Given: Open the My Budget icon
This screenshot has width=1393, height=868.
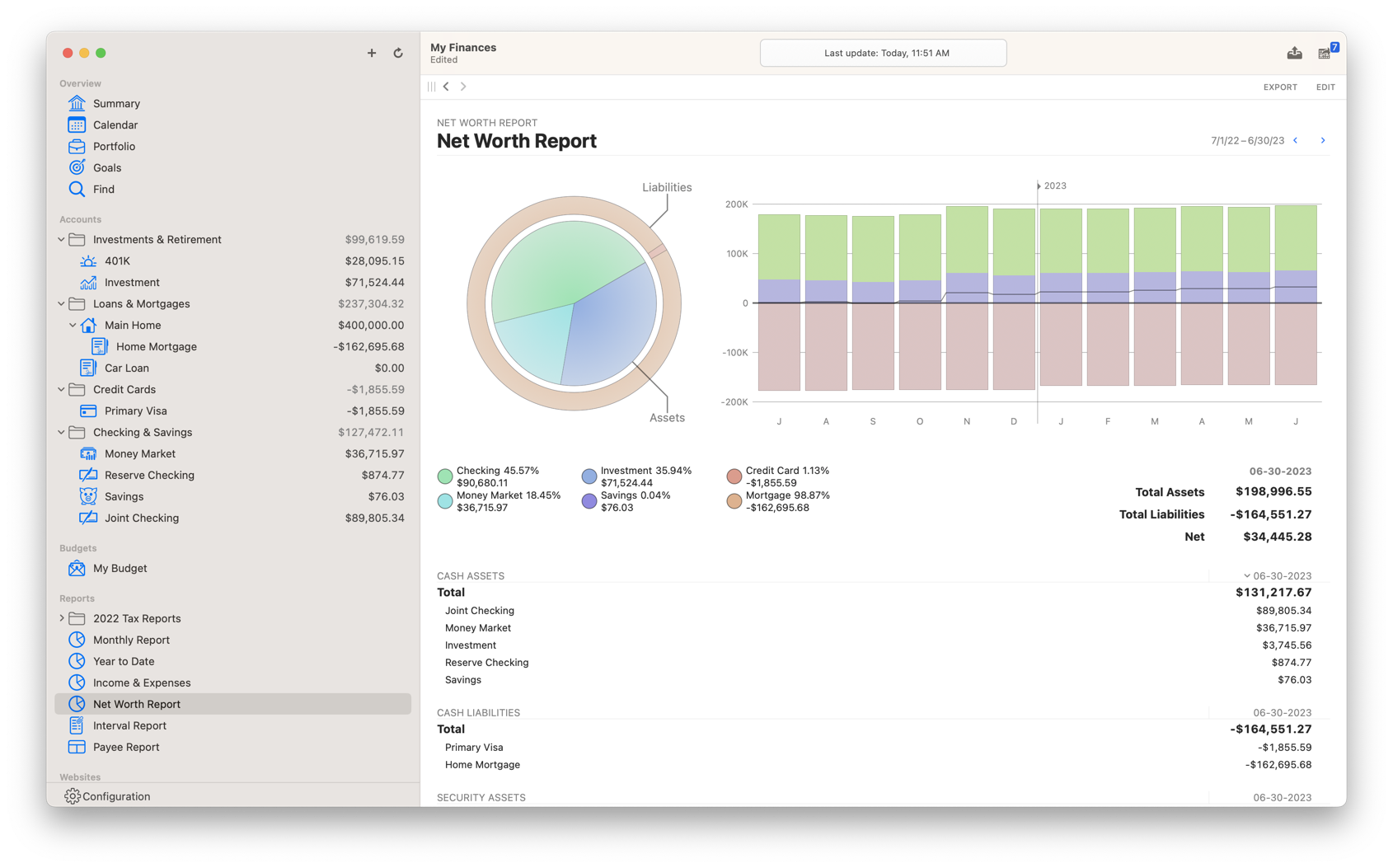Looking at the screenshot, I should pyautogui.click(x=77, y=568).
